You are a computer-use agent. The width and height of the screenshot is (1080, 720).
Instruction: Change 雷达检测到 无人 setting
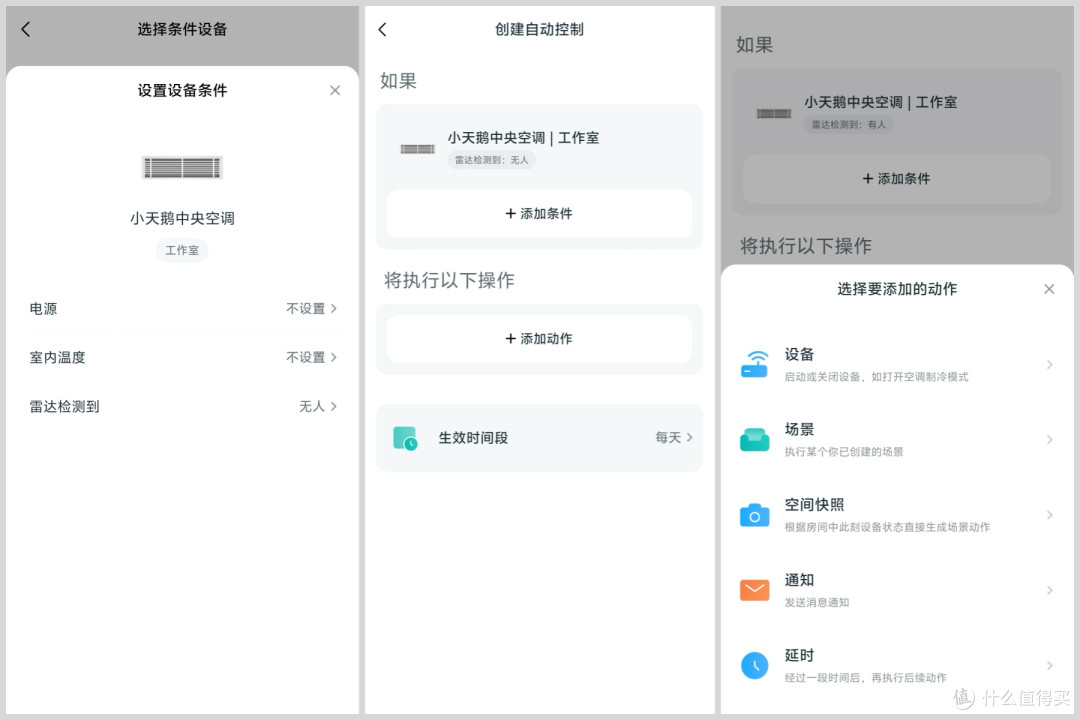pyautogui.click(x=318, y=406)
